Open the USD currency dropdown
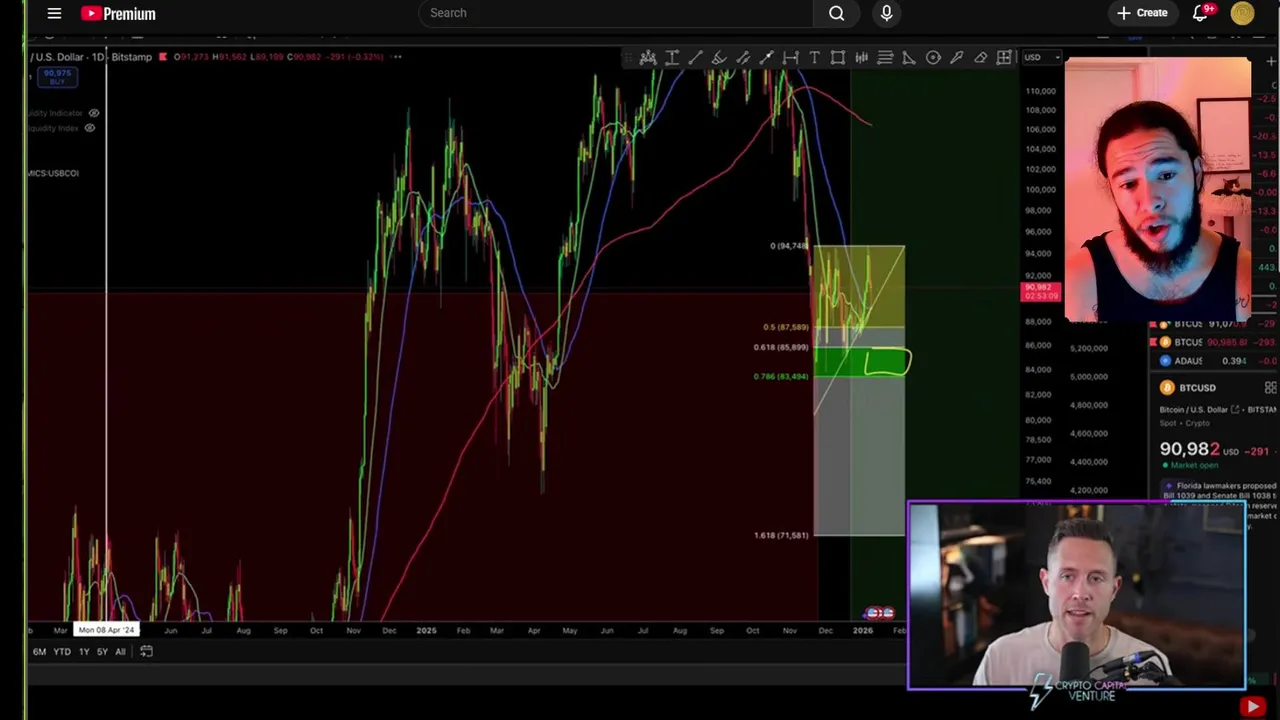This screenshot has width=1280, height=720. (1041, 57)
